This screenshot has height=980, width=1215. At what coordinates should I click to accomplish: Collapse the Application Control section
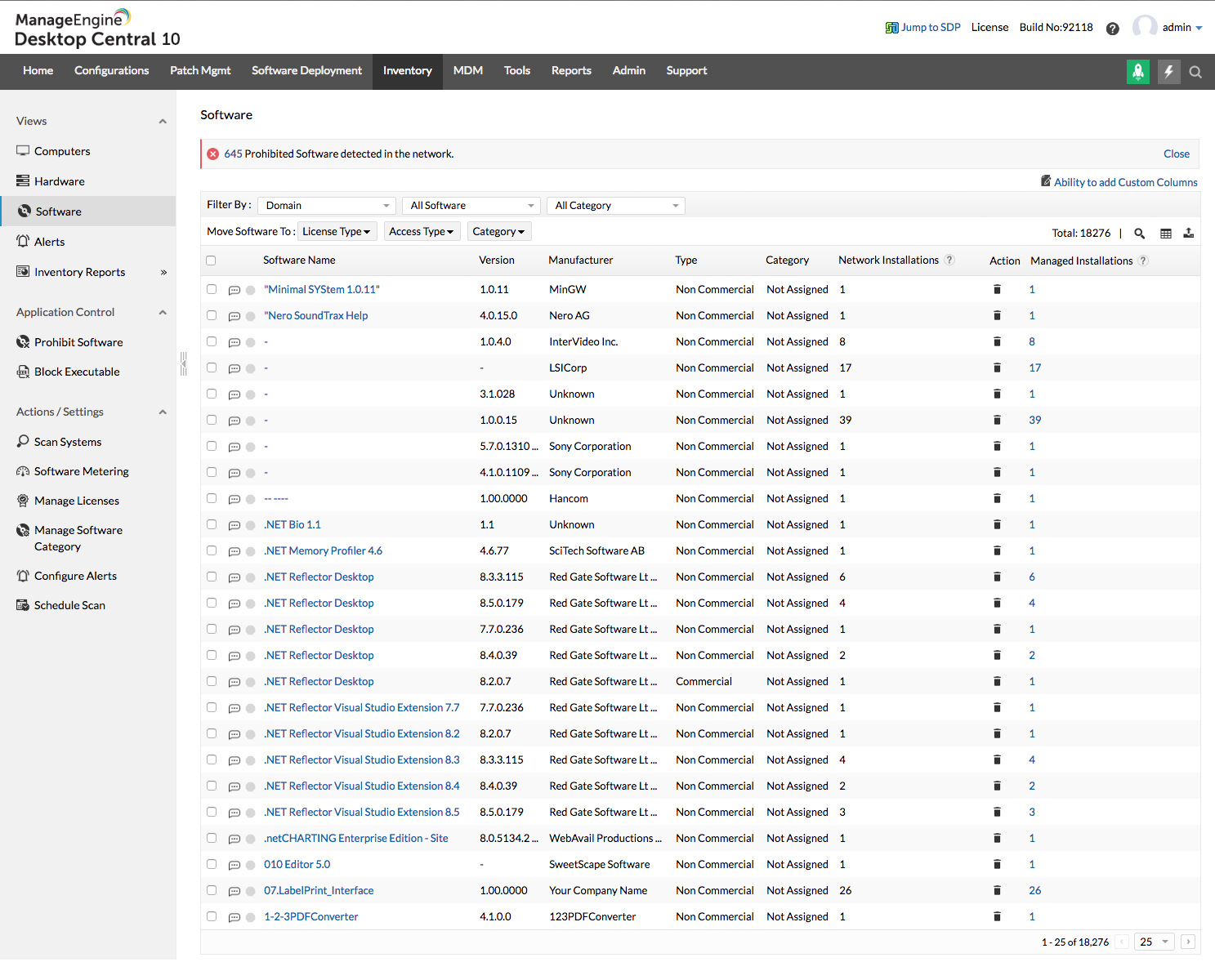[163, 313]
